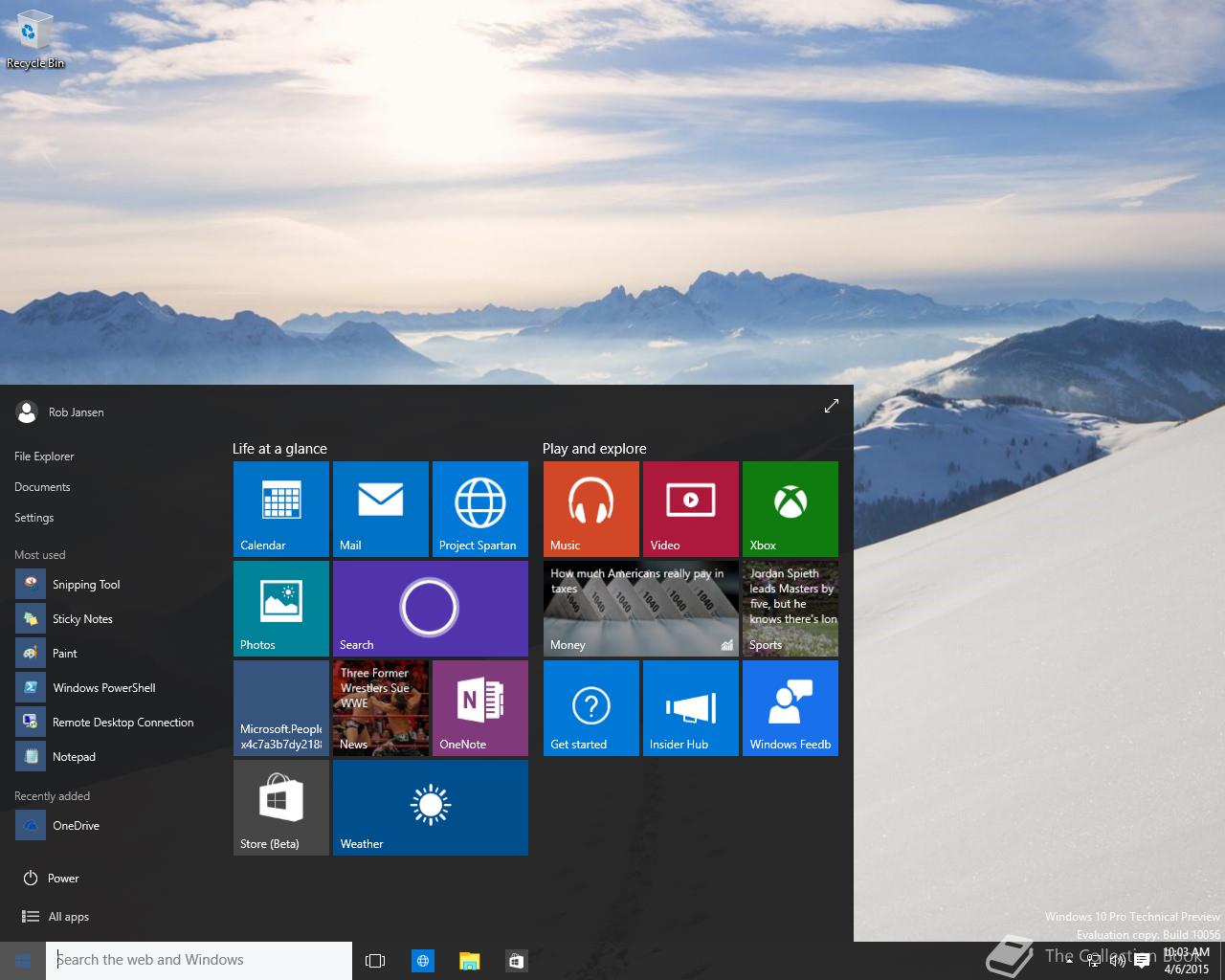Open the News live tile

381,708
